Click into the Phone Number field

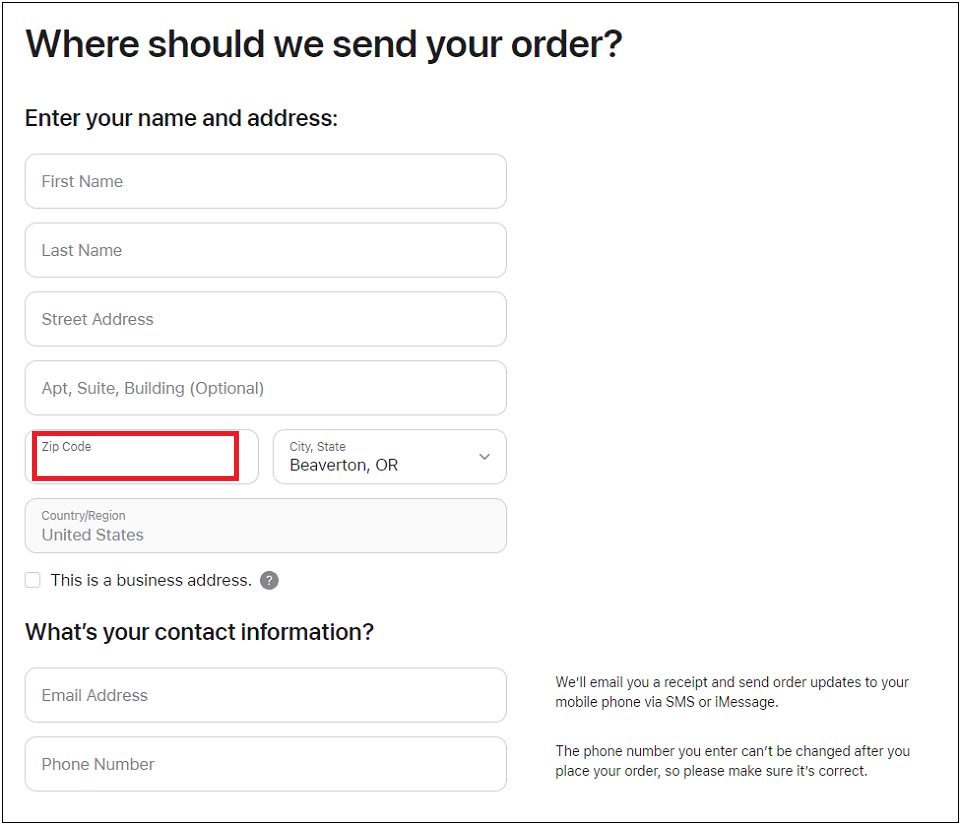[265, 764]
